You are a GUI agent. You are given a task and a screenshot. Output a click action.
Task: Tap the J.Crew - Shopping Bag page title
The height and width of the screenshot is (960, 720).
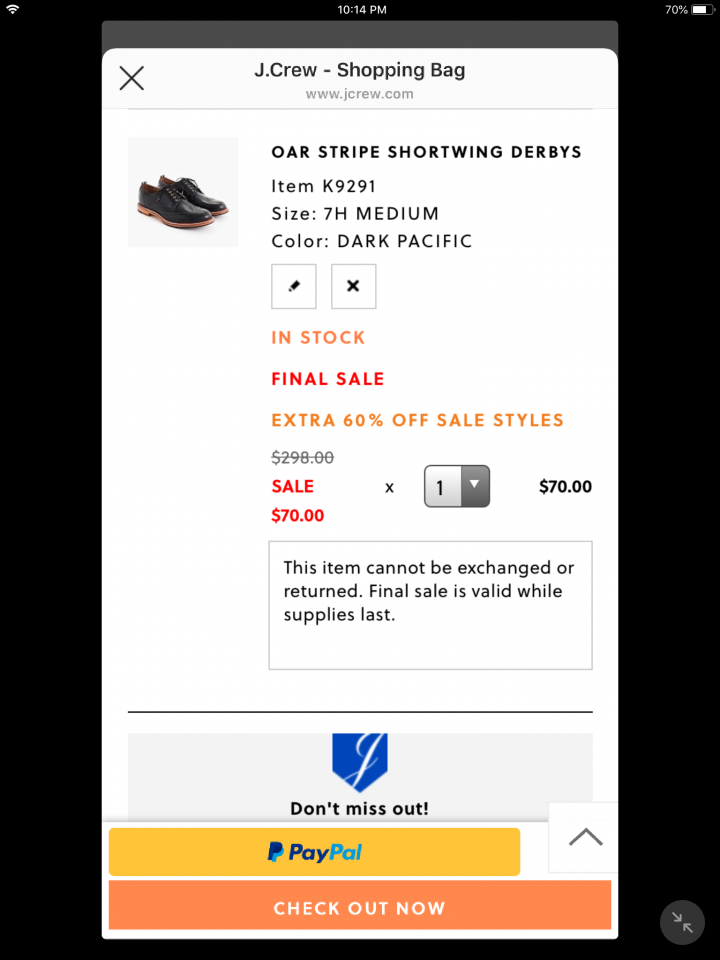(359, 70)
